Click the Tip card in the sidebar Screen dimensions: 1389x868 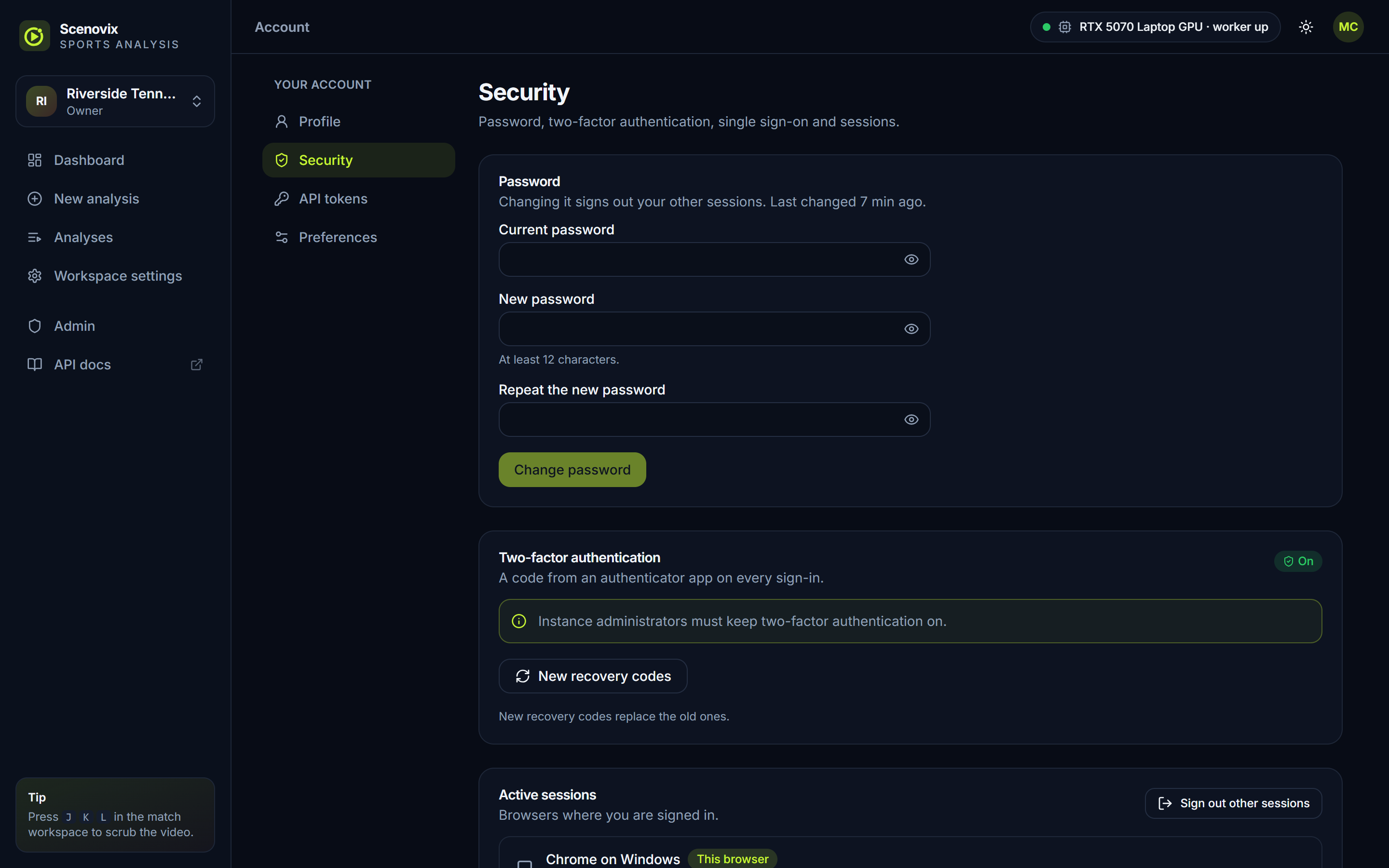click(x=115, y=814)
